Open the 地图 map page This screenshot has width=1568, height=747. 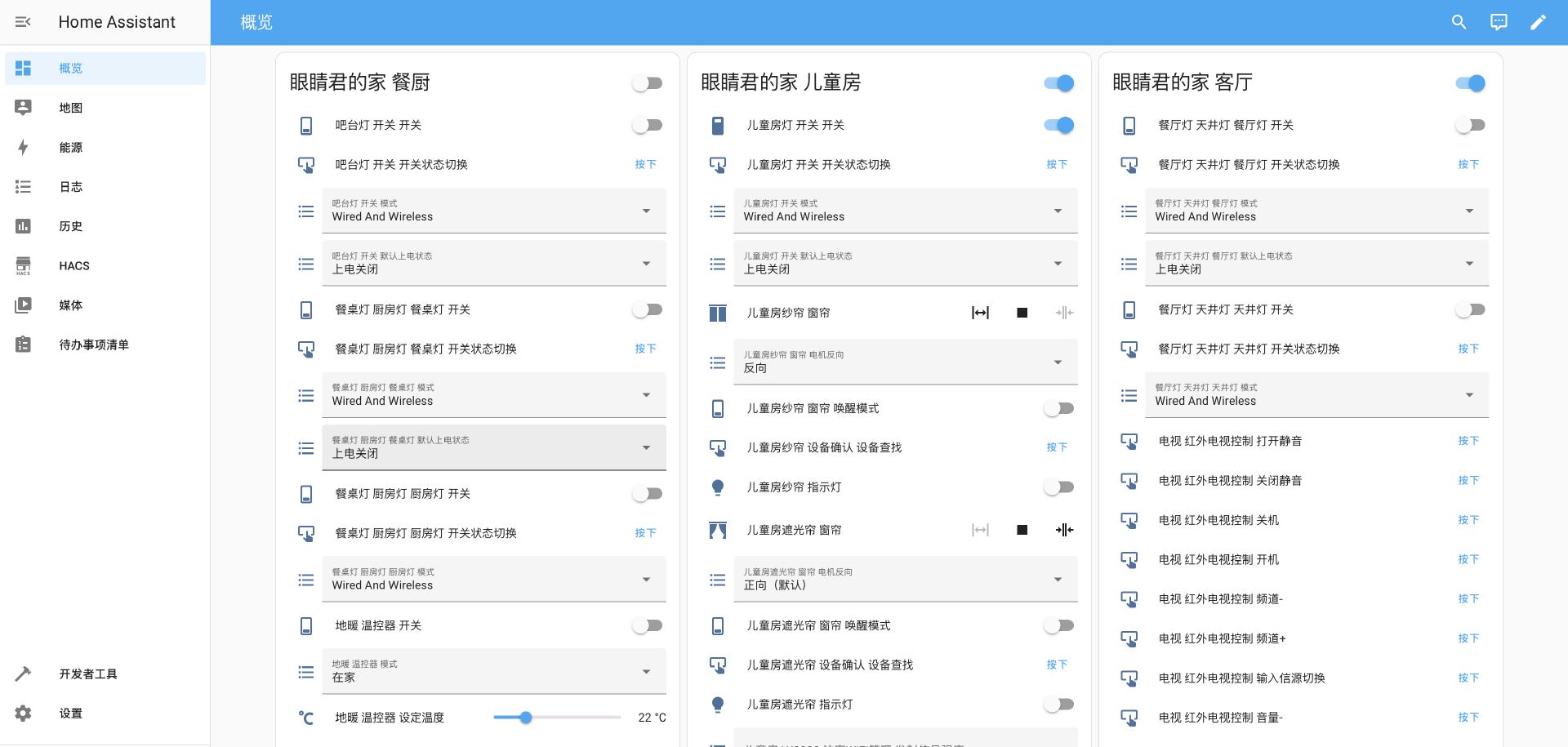pyautogui.click(x=105, y=108)
